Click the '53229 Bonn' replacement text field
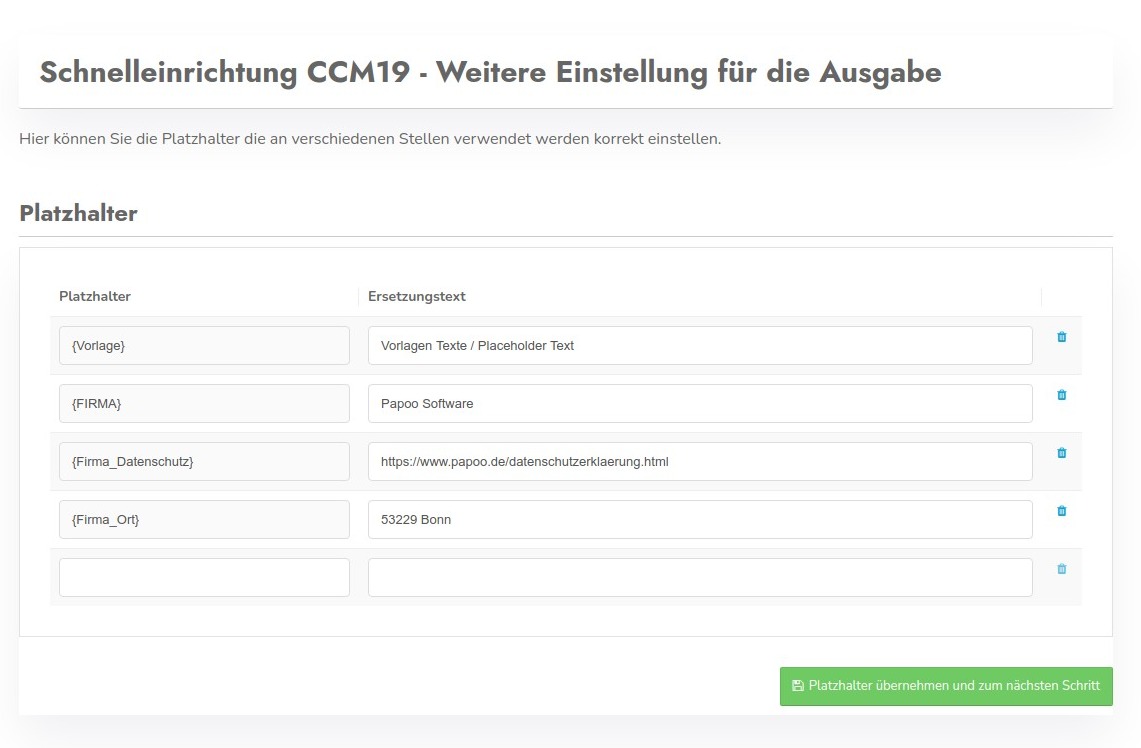This screenshot has width=1141, height=748. click(x=699, y=520)
